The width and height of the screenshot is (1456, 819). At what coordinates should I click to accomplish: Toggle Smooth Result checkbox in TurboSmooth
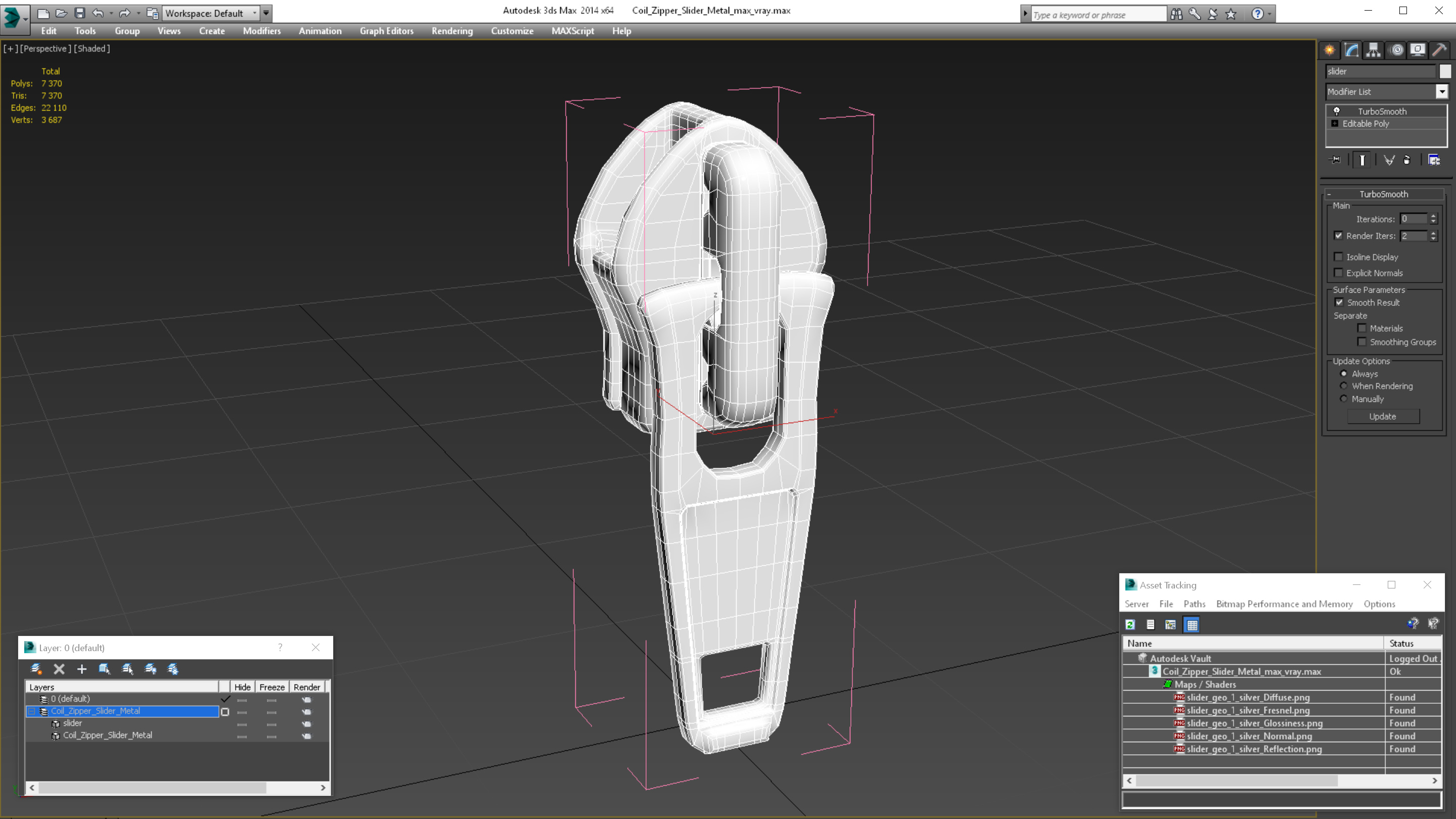click(x=1339, y=302)
